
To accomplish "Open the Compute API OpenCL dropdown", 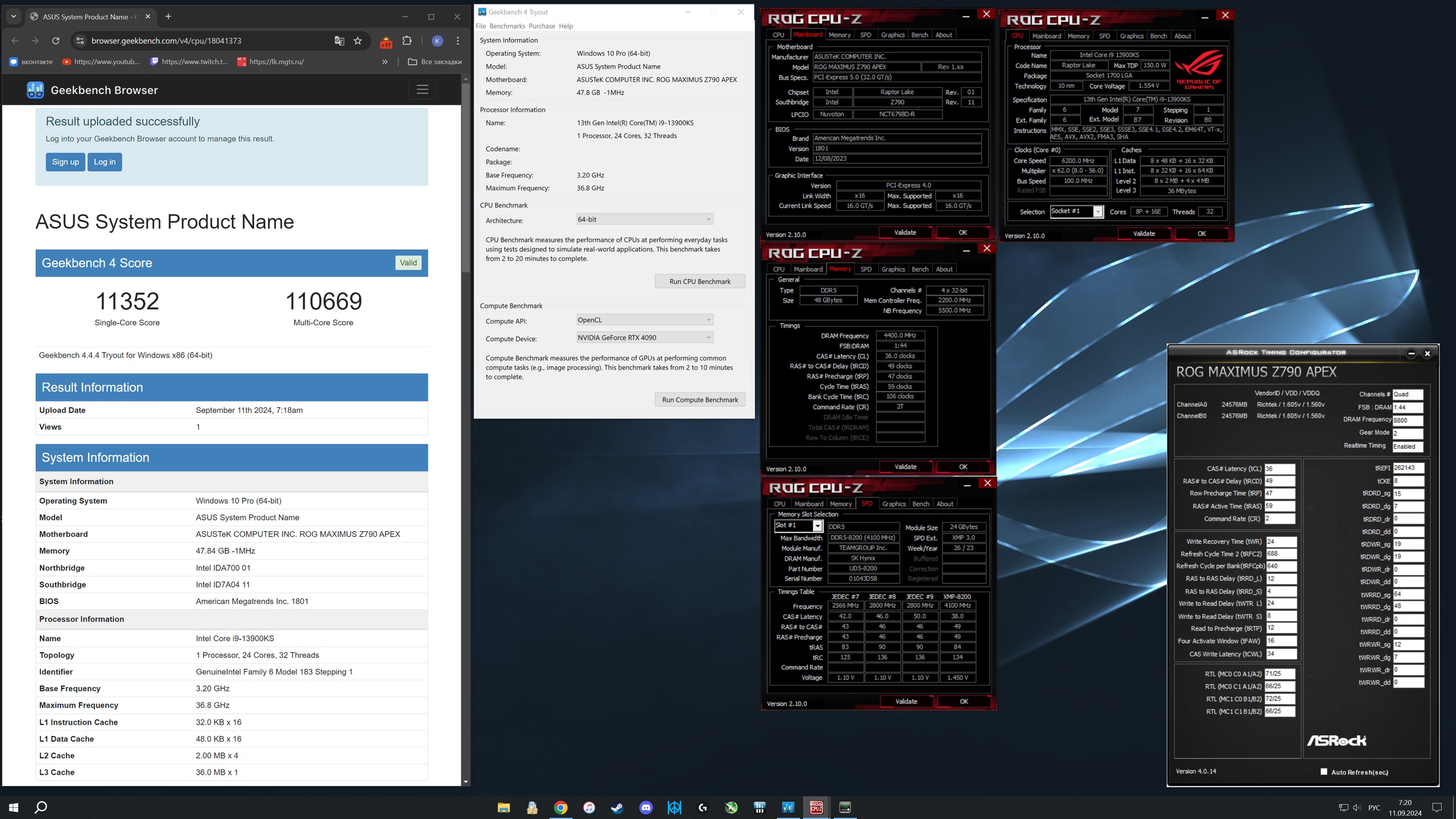I will pyautogui.click(x=644, y=320).
